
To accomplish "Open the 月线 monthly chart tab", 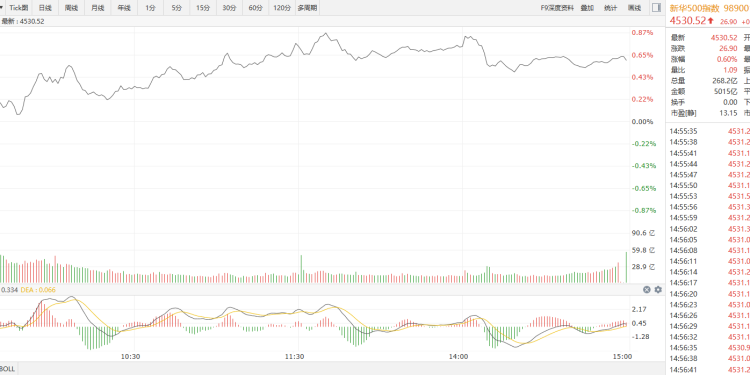I will pos(98,8).
